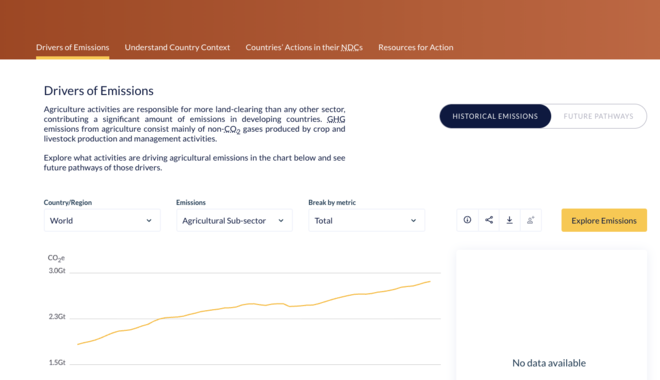Click the greyed-out add-user icon

tap(530, 220)
